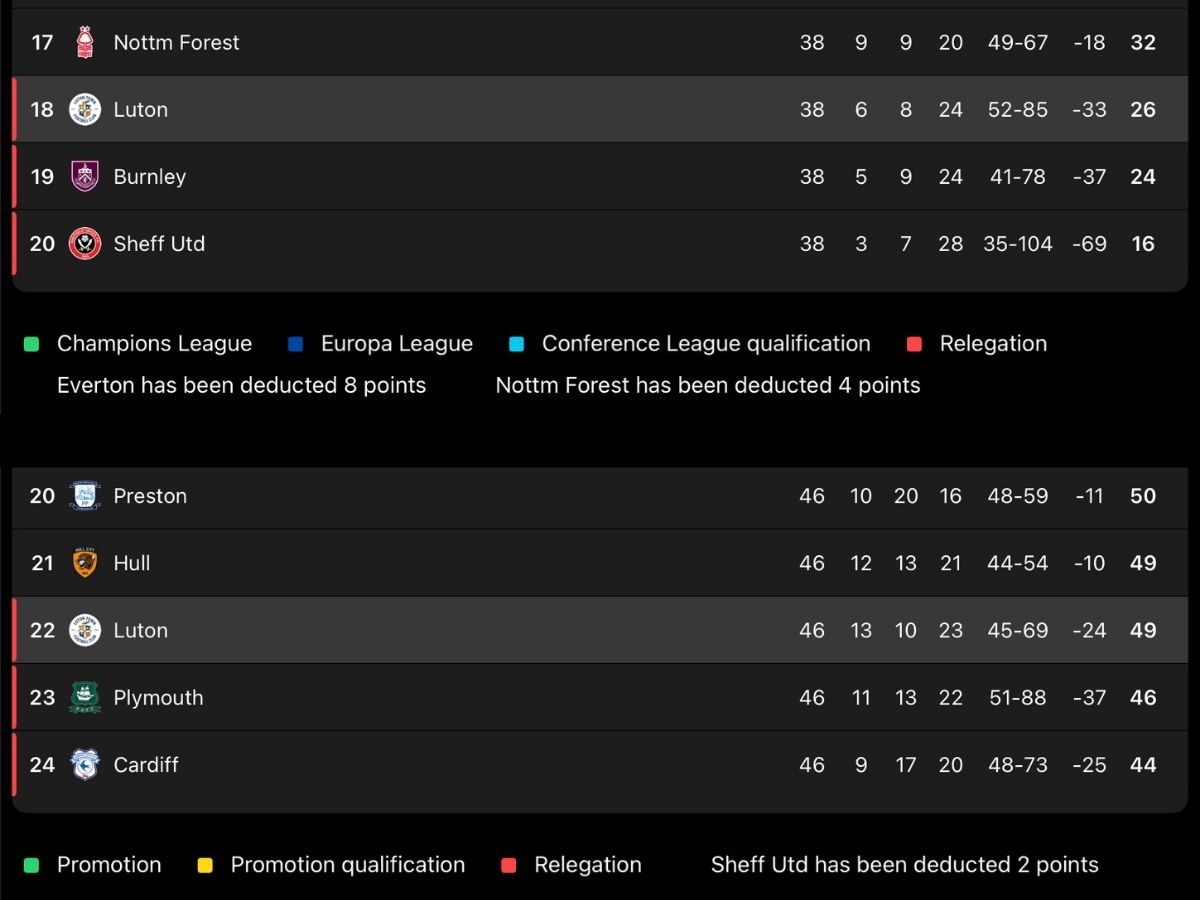Select the Cardiff team name

146,765
